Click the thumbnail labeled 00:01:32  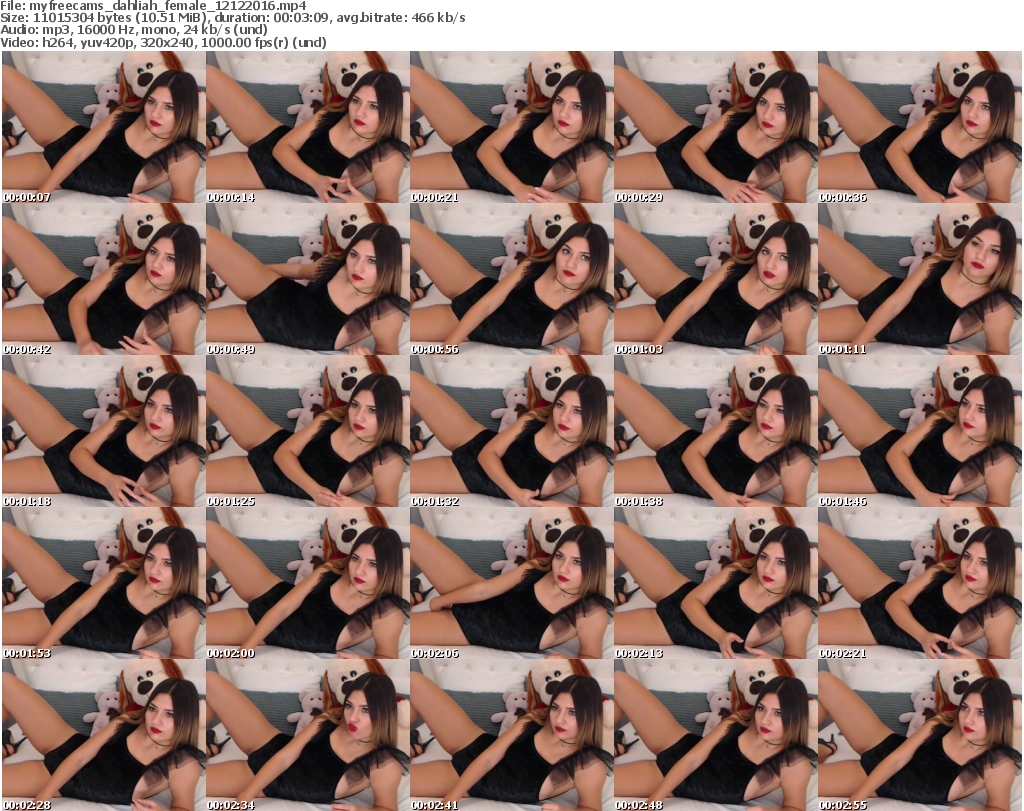pyautogui.click(x=511, y=432)
